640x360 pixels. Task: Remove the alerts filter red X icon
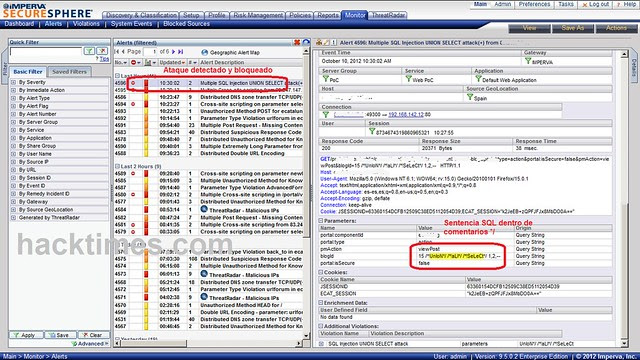pos(297,42)
